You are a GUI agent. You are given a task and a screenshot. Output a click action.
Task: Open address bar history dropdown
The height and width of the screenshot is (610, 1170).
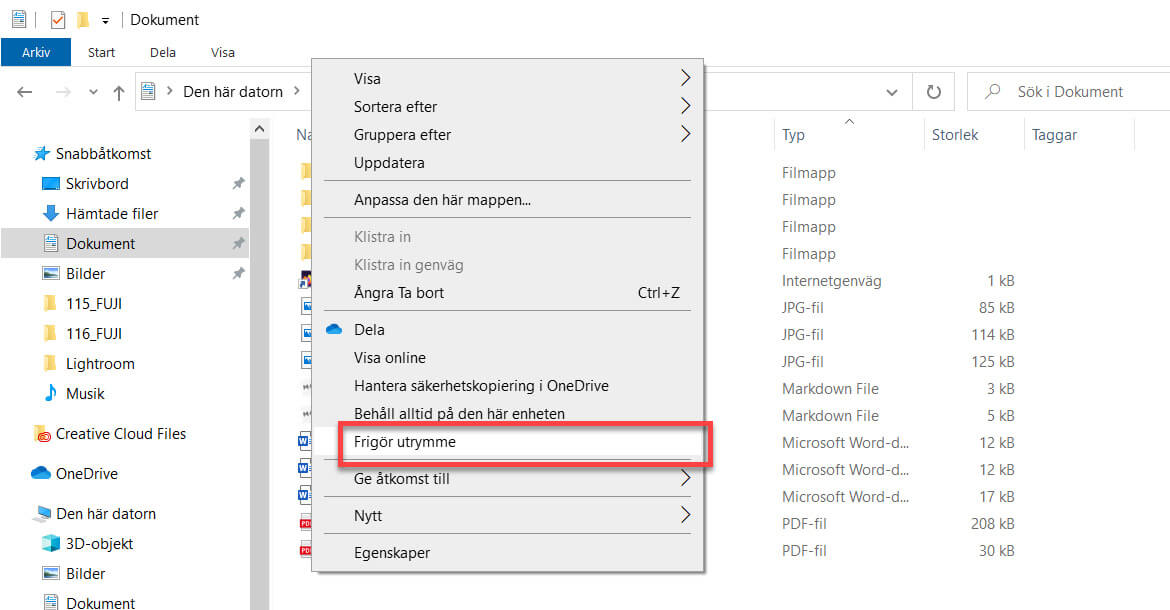click(891, 92)
